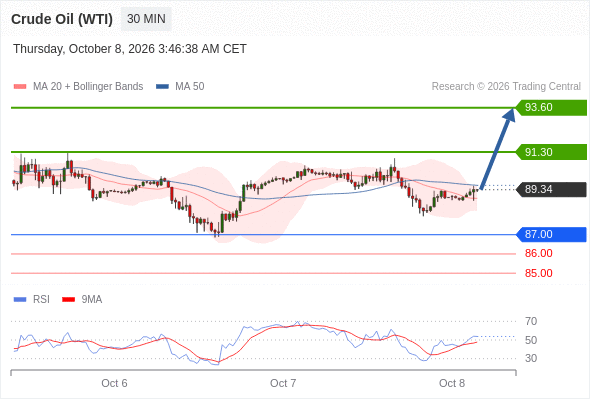Click the RSI 70 level label
590x400 pixels.
531,321
